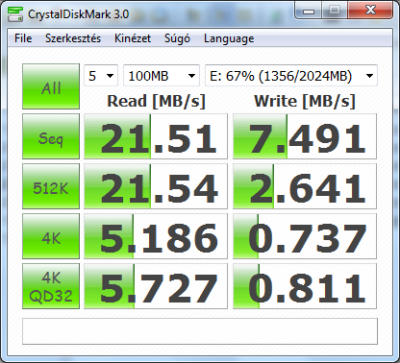The height and width of the screenshot is (363, 400).
Task: Select the 512K read result 21.54
Action: click(156, 186)
